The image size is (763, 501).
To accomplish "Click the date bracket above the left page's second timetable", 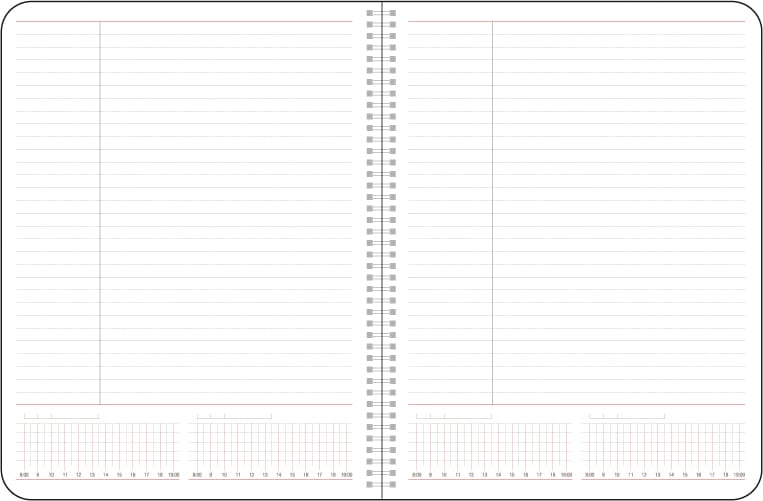I will pyautogui.click(x=234, y=416).
